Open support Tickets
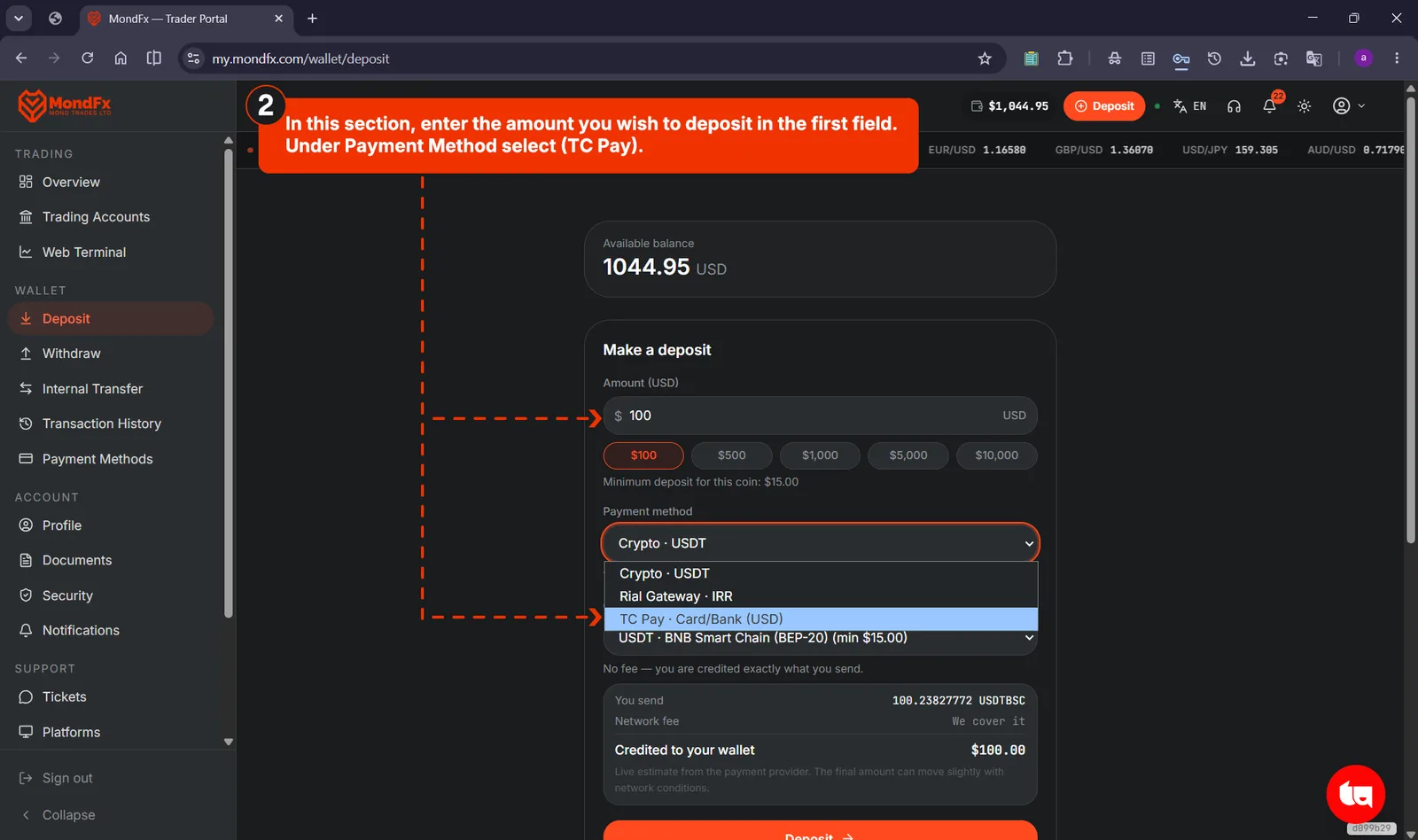 tap(111, 696)
